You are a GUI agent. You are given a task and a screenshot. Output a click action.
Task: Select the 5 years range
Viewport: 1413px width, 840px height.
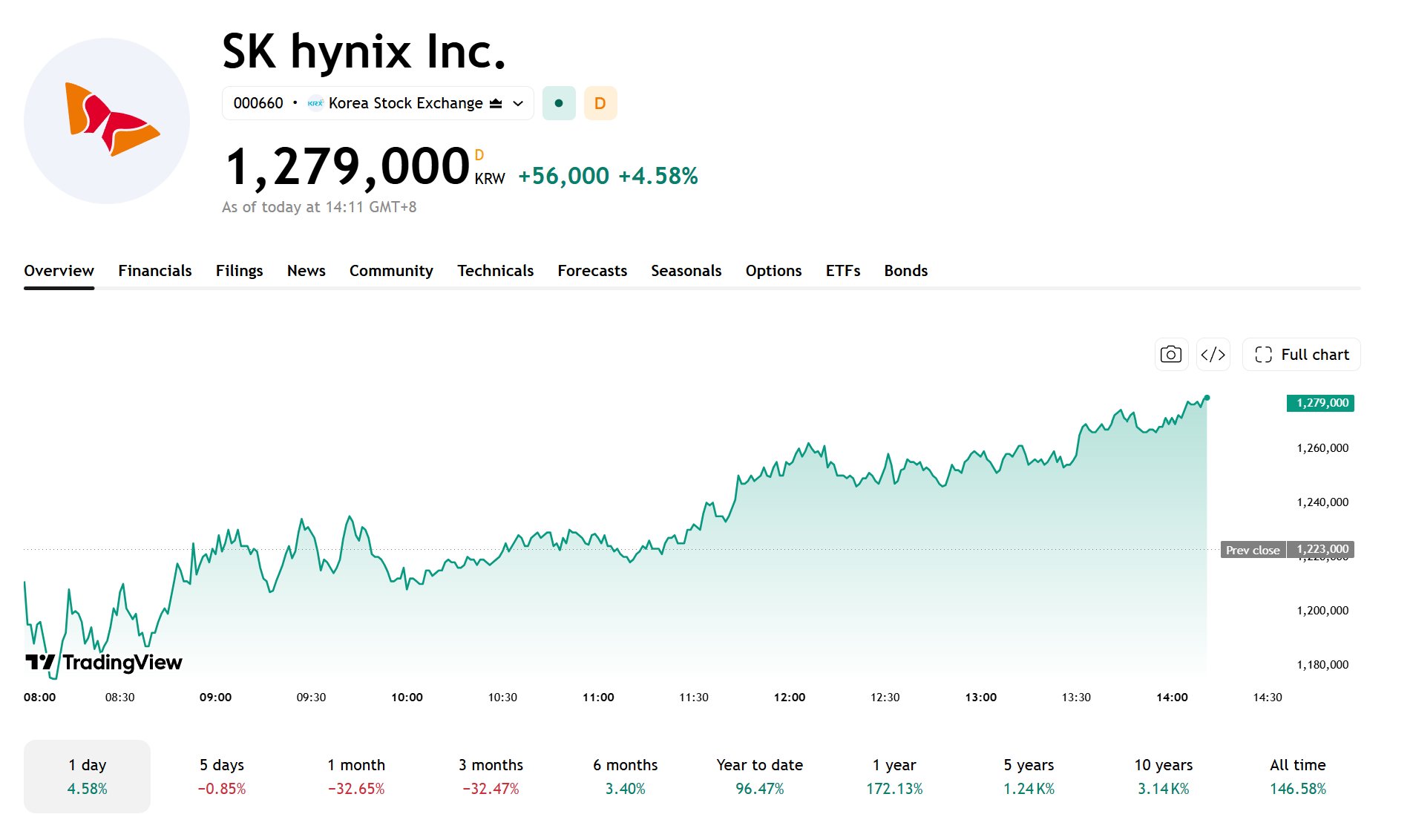pyautogui.click(x=1029, y=776)
